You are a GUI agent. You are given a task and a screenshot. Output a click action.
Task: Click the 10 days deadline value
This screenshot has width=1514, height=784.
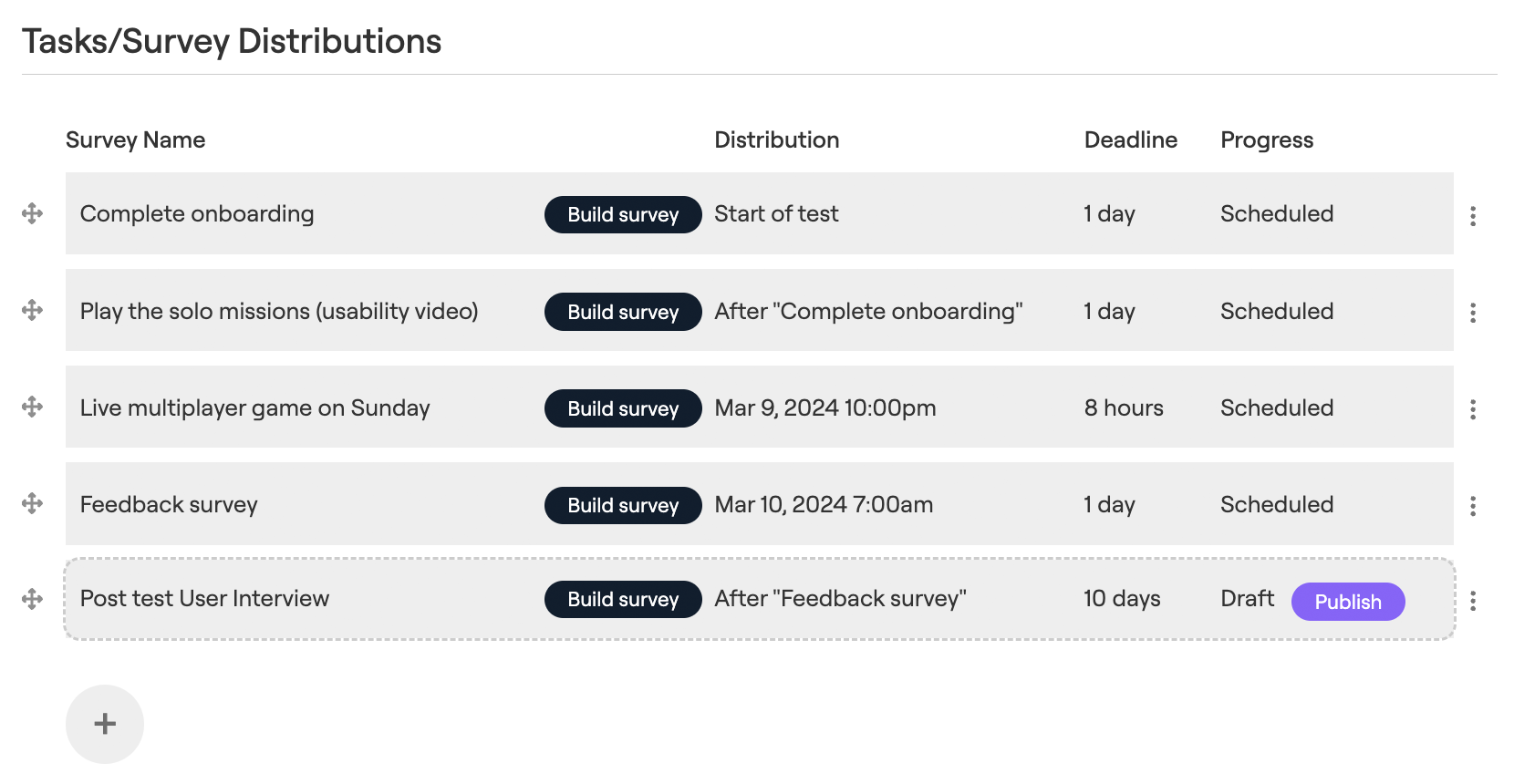tap(1122, 598)
